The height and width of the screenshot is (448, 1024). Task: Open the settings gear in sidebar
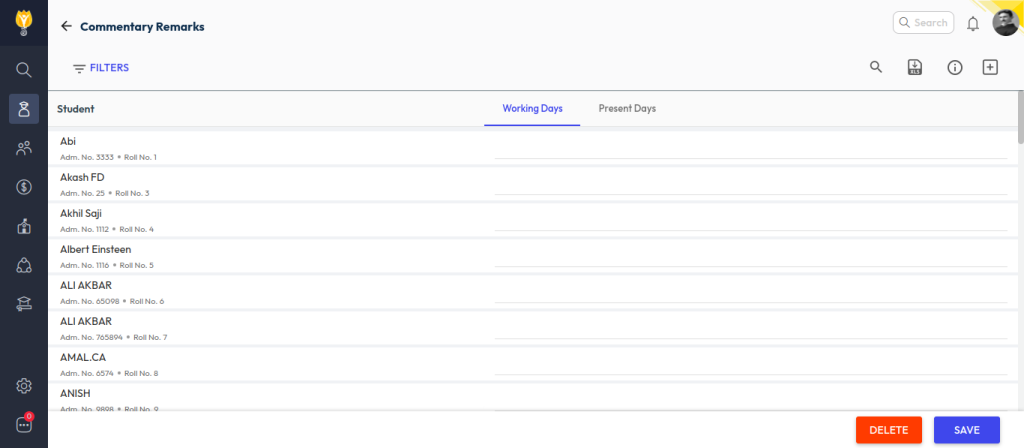(24, 386)
